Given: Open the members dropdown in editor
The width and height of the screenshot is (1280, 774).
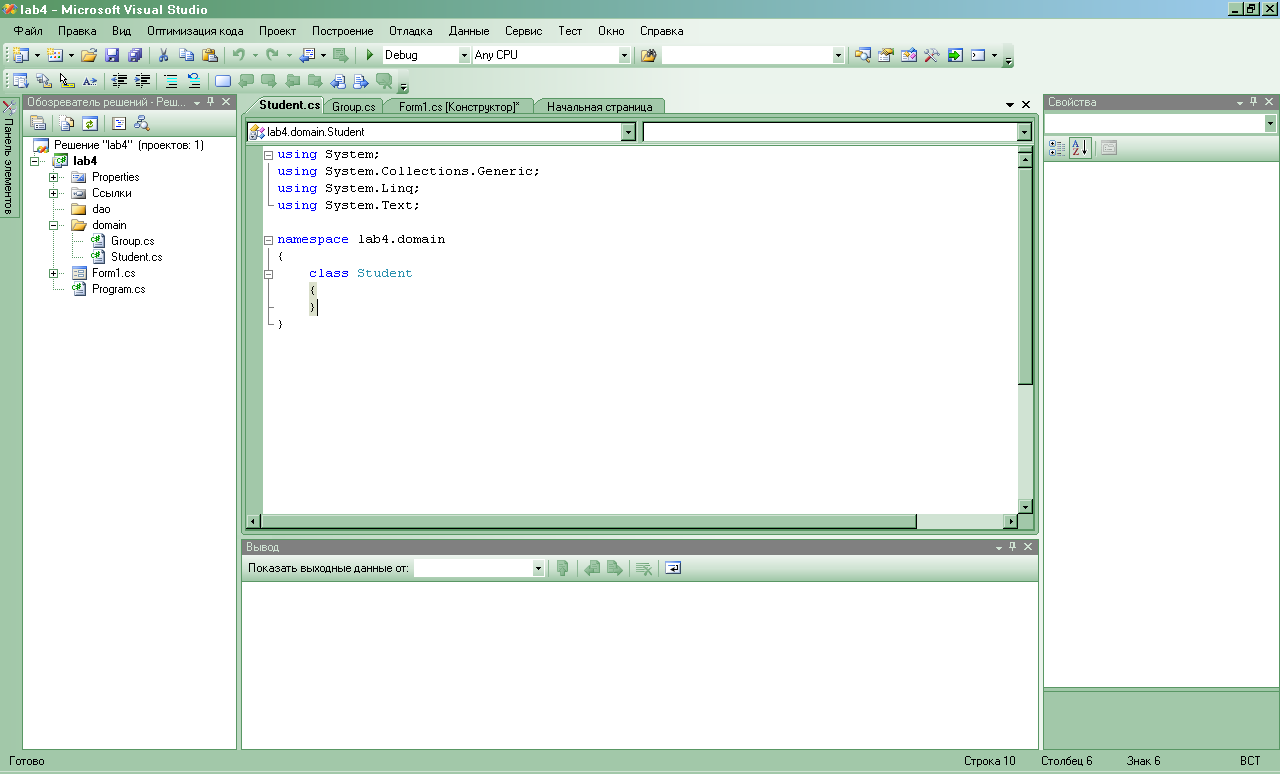Looking at the screenshot, I should click(x=1024, y=132).
